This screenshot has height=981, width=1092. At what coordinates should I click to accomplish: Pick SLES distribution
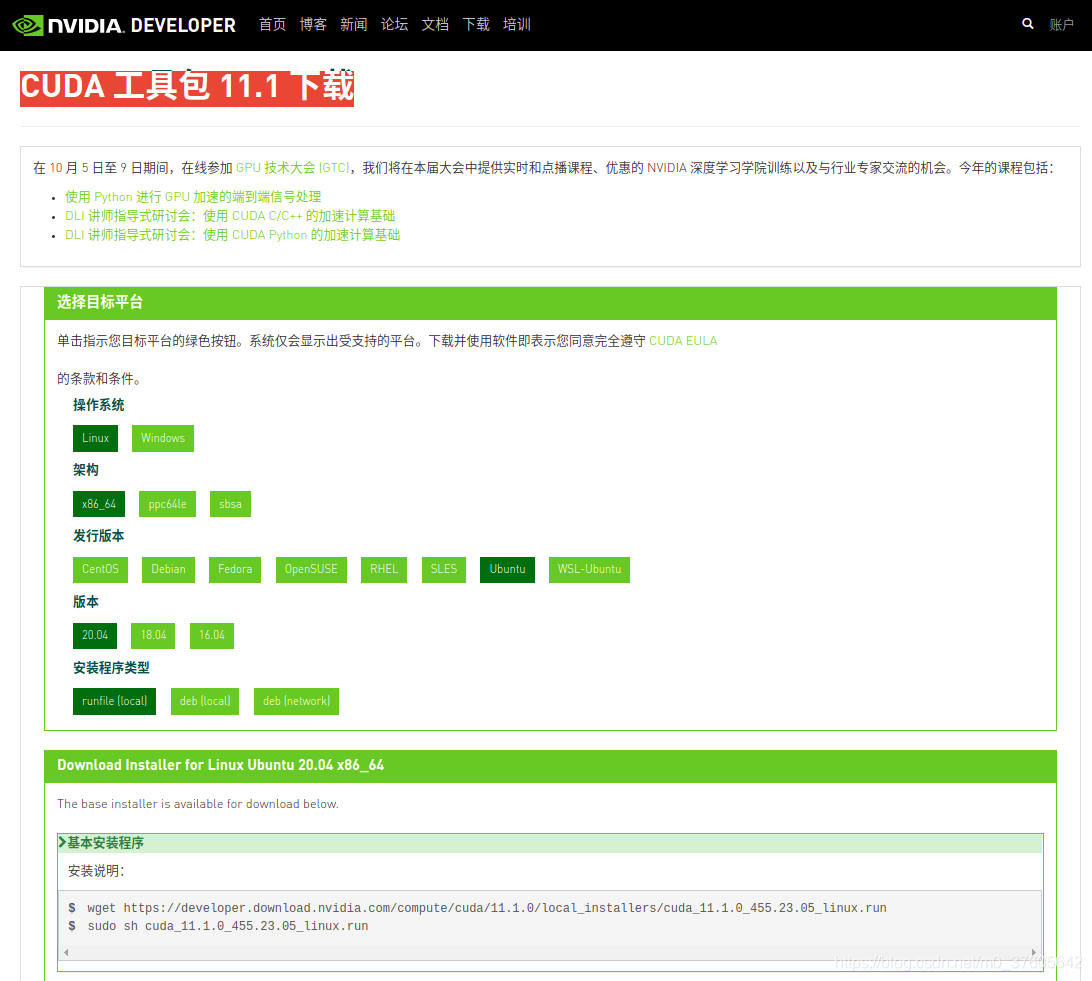tap(444, 570)
